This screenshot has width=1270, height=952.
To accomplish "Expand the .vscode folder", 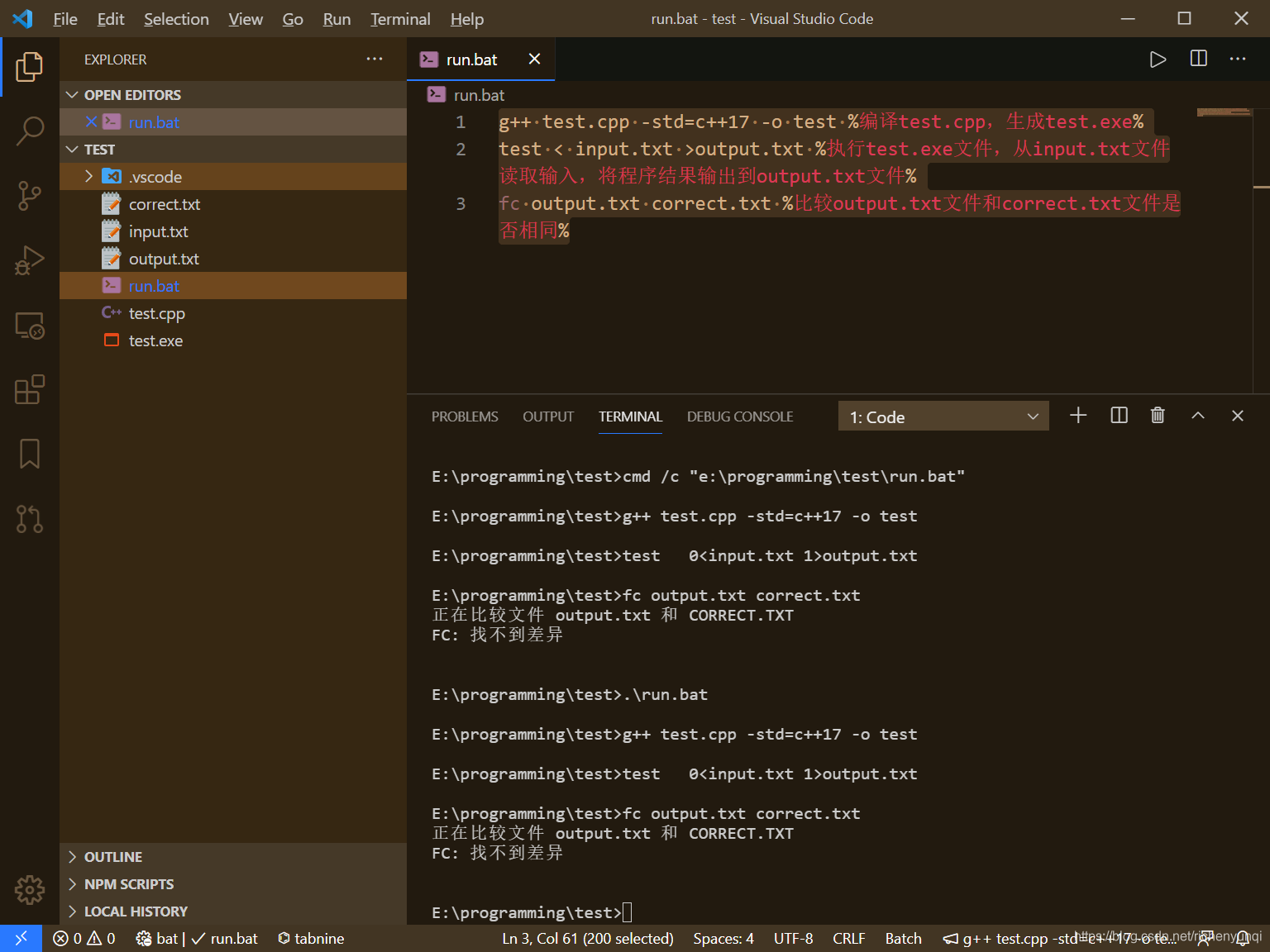I will click(x=233, y=177).
